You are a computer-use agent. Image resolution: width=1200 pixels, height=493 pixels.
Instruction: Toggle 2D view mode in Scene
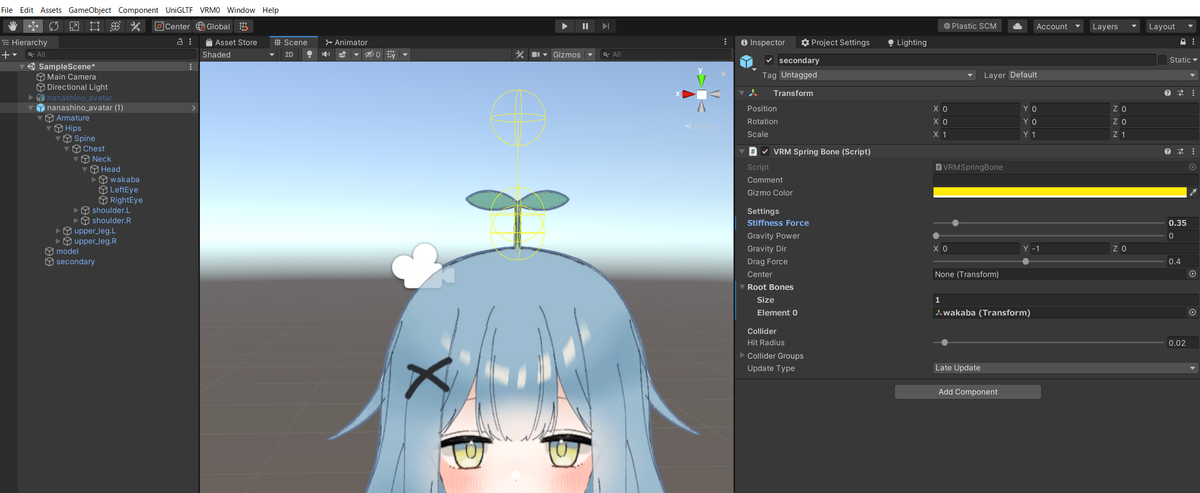(289, 55)
